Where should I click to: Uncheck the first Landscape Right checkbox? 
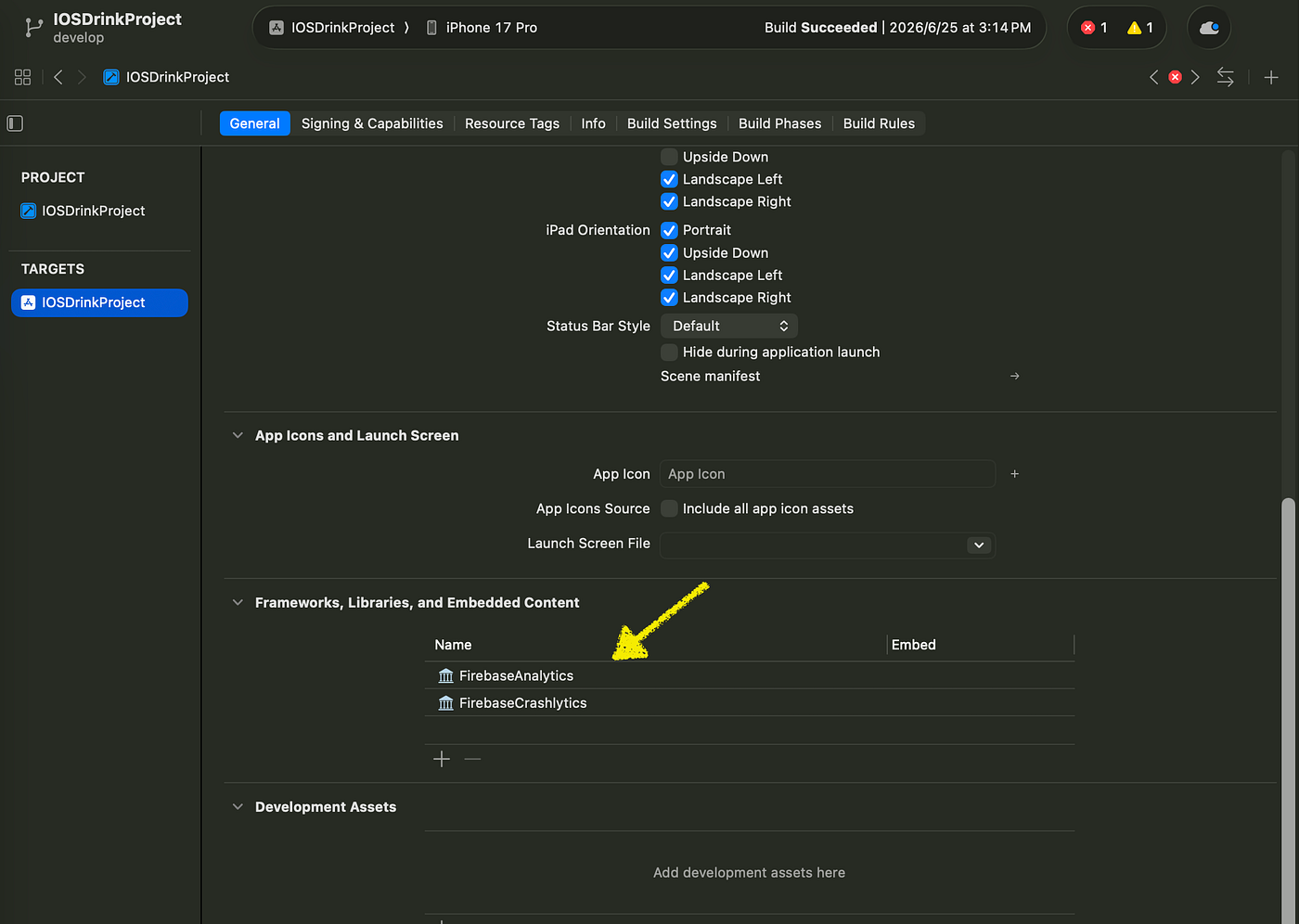(x=669, y=201)
